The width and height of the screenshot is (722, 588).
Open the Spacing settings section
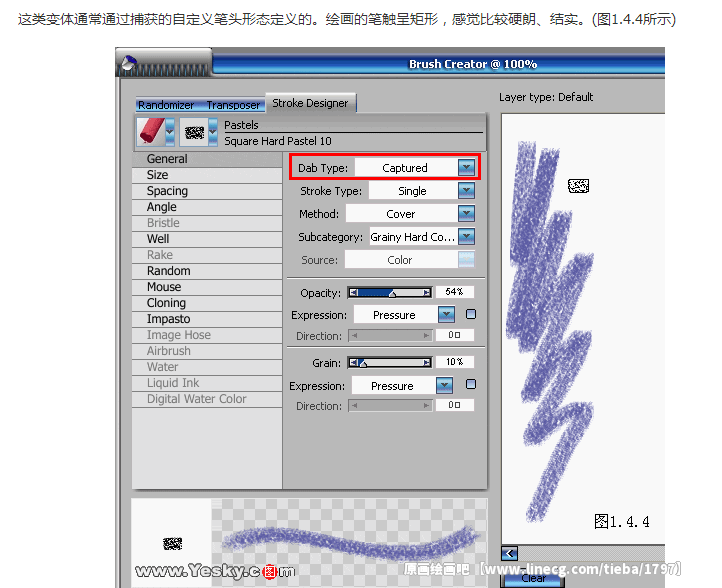(x=207, y=191)
